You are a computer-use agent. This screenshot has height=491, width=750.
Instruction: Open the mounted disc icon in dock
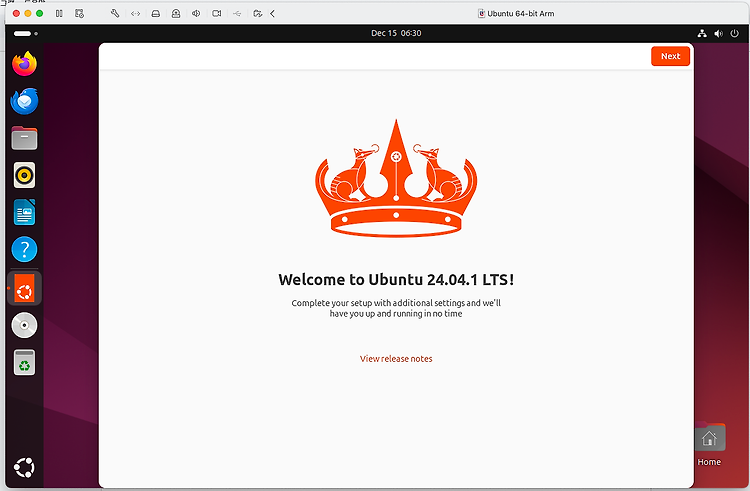tap(24, 325)
